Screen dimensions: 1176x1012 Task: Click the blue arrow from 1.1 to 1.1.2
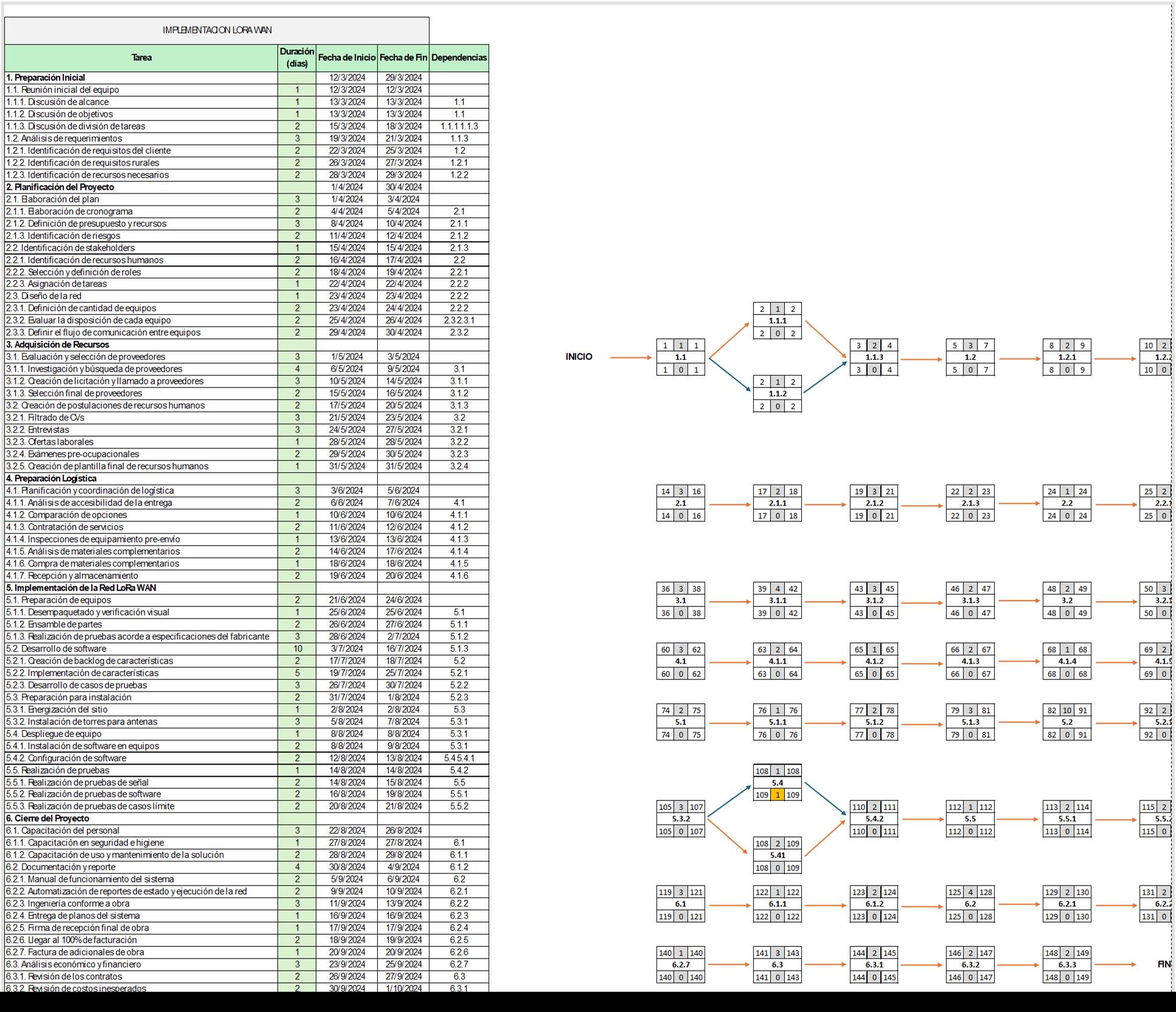pyautogui.click(x=729, y=375)
